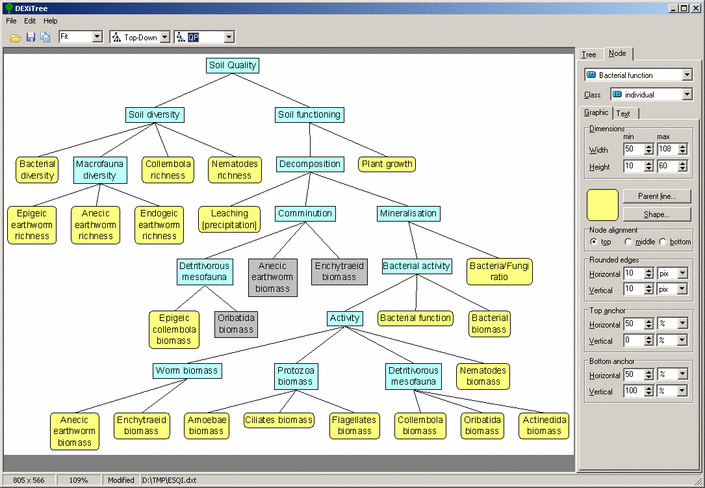Open the Top anchor Horizontal unit dropdown
Image resolution: width=705 pixels, height=488 pixels.
[683, 324]
